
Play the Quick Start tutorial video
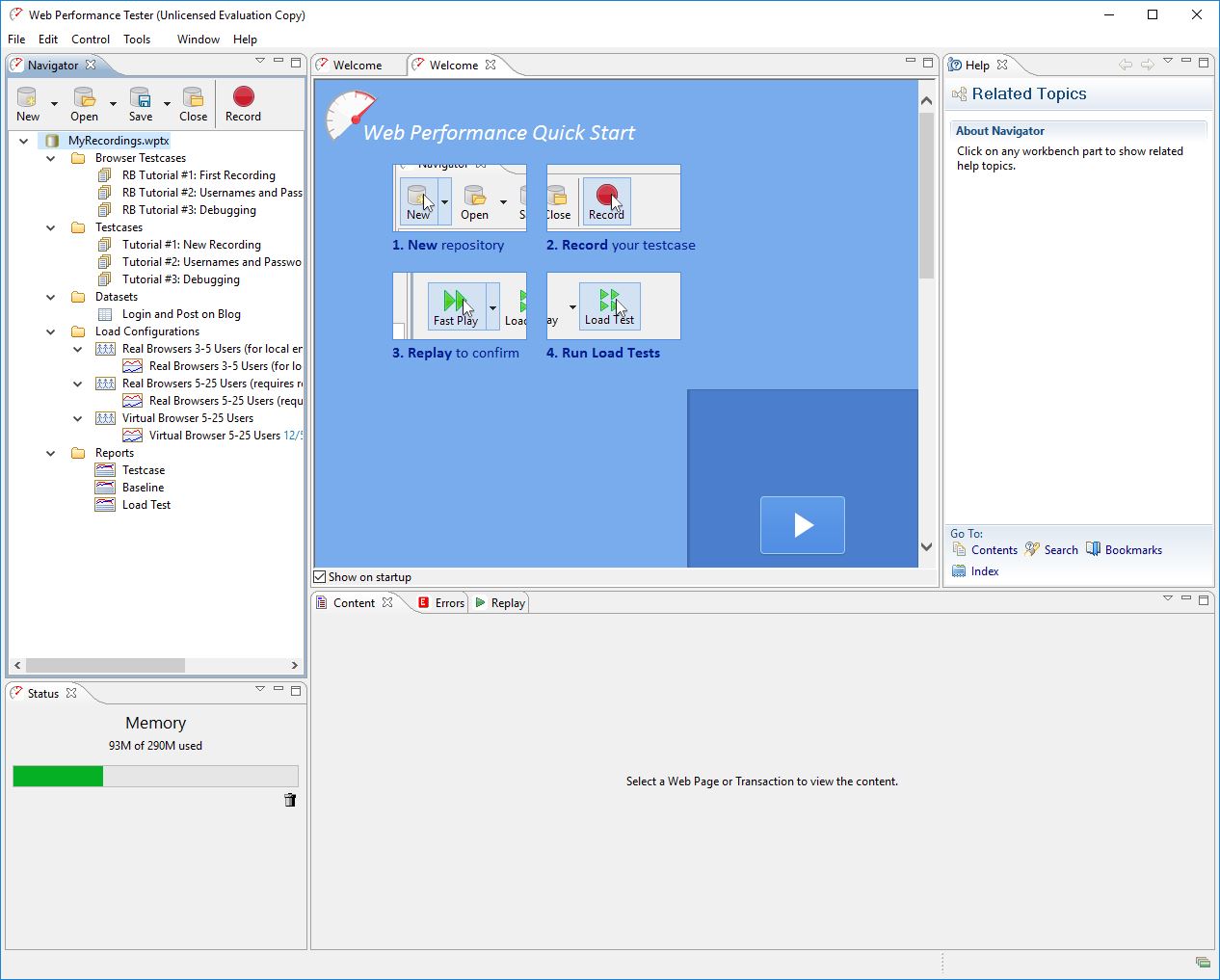click(x=803, y=525)
